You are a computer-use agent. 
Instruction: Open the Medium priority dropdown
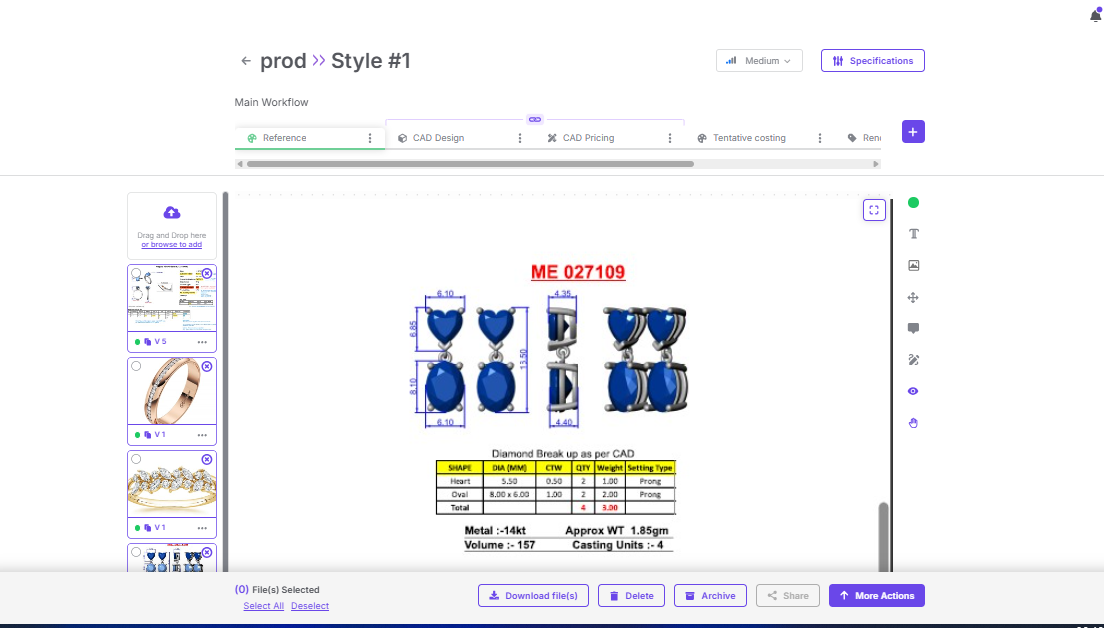coord(760,61)
